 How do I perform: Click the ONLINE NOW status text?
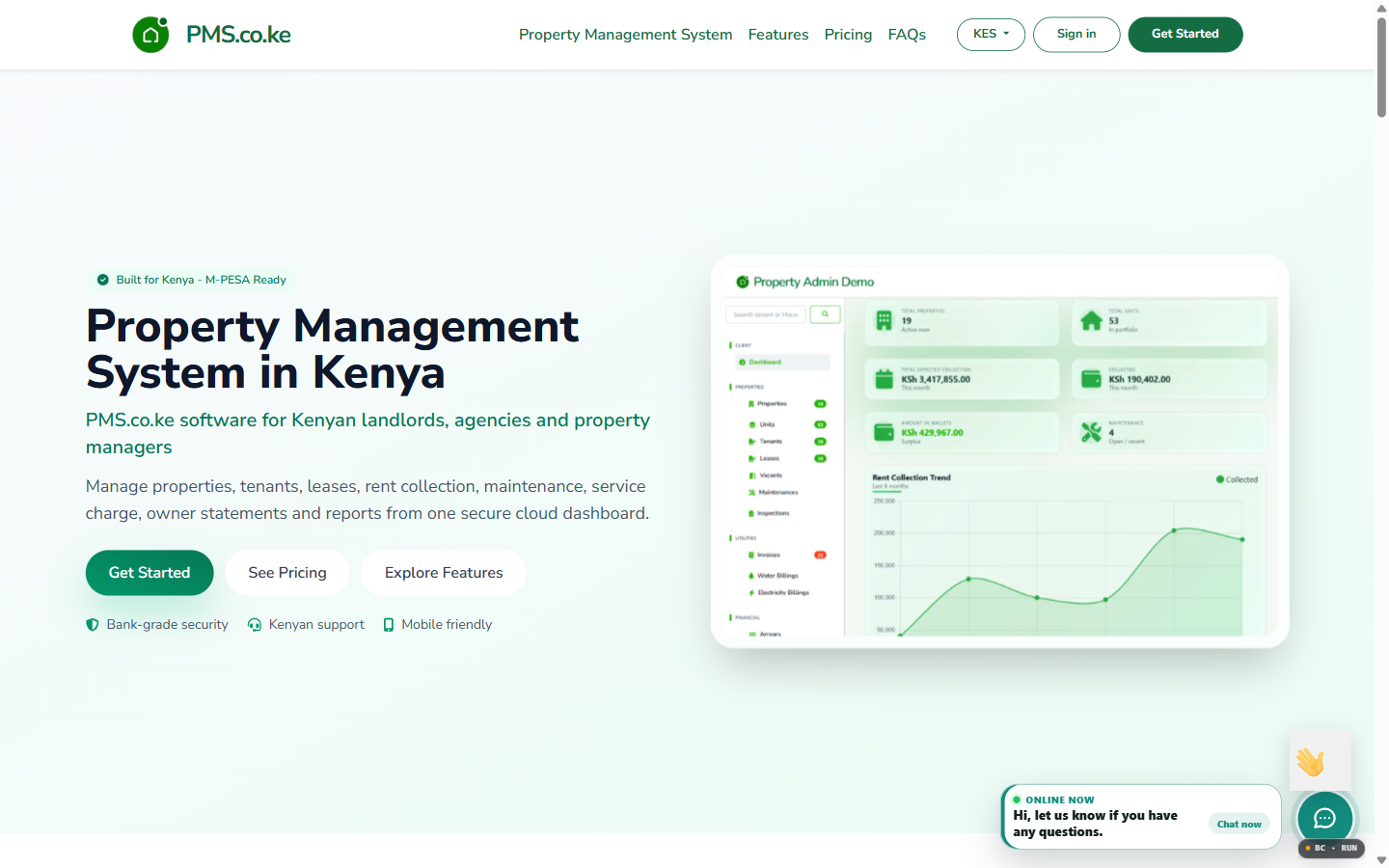tap(1060, 800)
